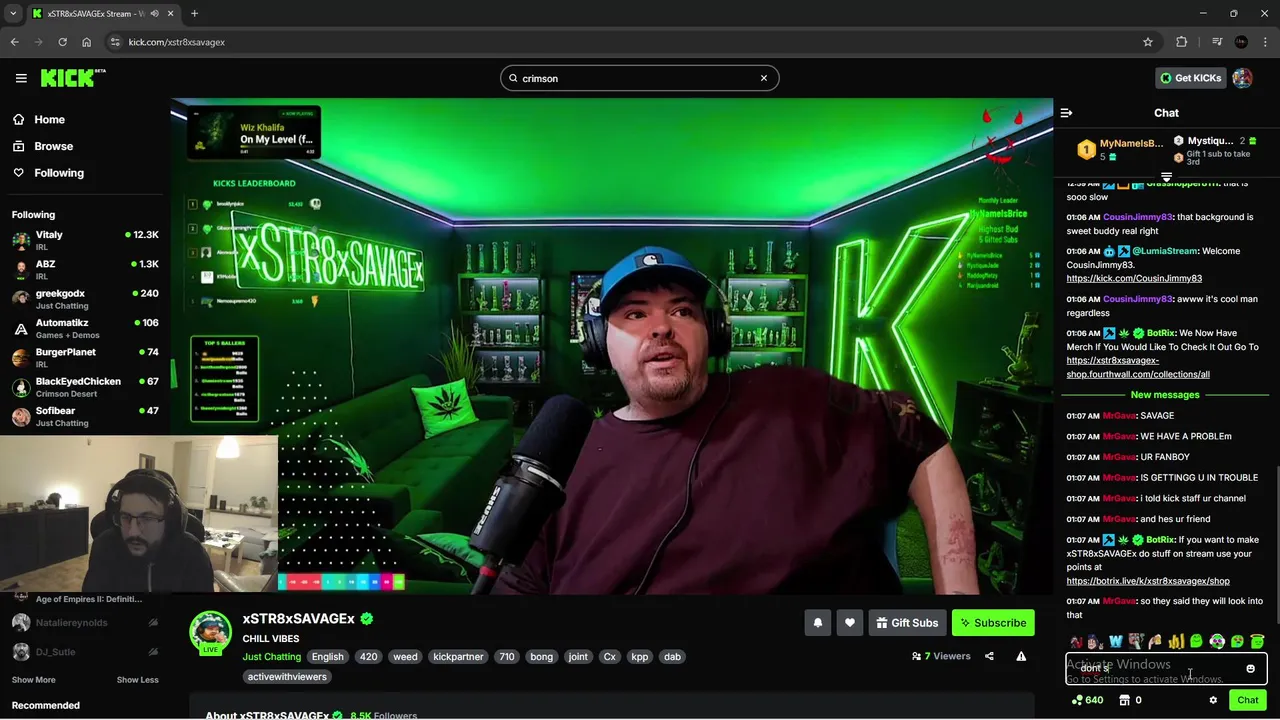The image size is (1280, 720).
Task: Clear the crimson search with X
Action: [764, 78]
